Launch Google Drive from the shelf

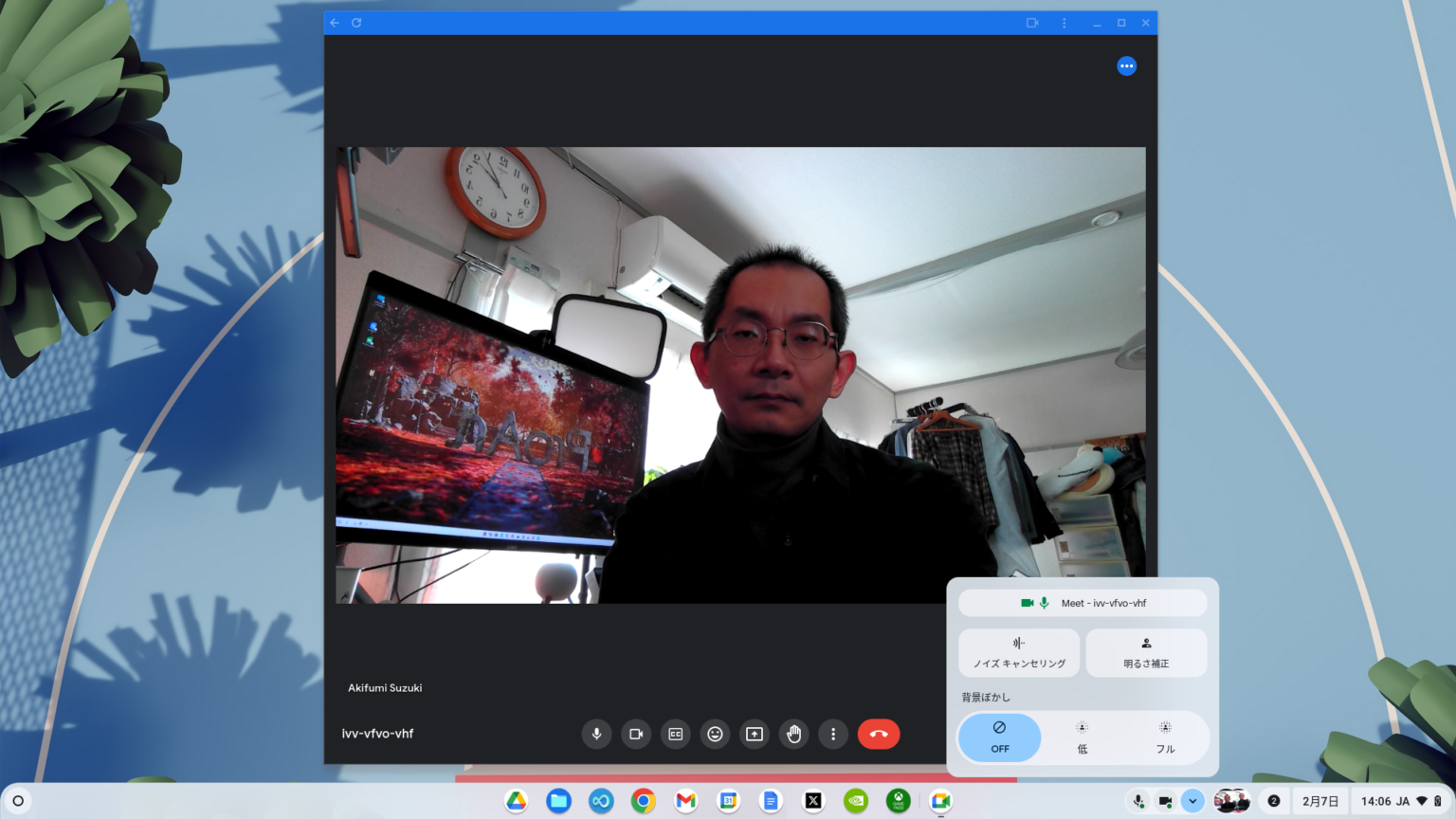click(x=516, y=801)
